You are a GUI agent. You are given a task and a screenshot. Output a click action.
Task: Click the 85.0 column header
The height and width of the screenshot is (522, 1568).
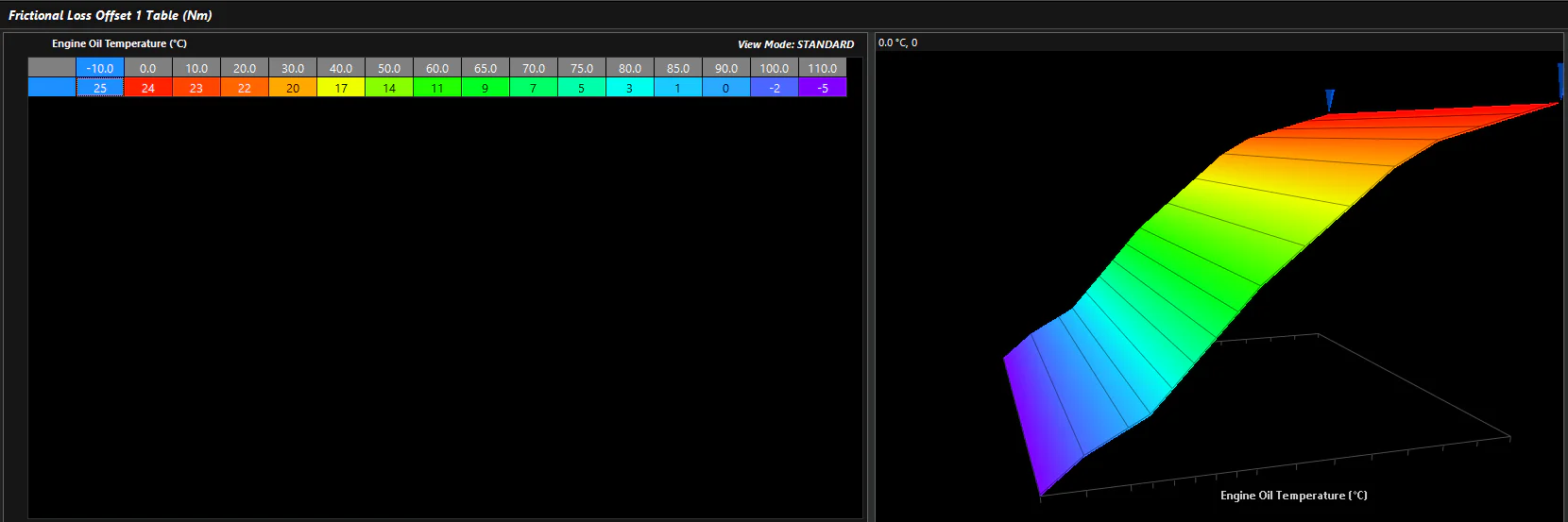678,68
